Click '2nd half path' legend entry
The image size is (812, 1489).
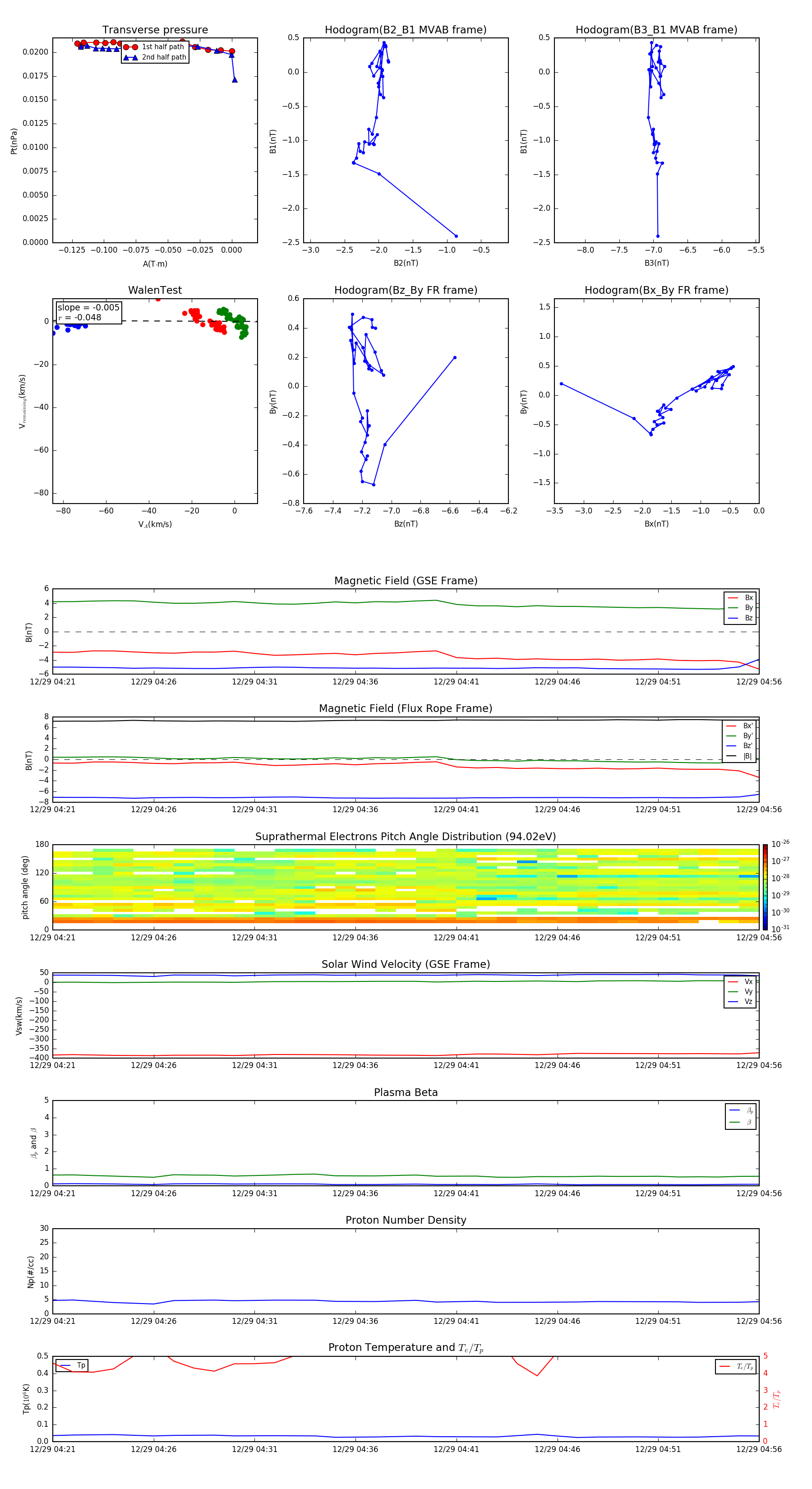[x=154, y=57]
